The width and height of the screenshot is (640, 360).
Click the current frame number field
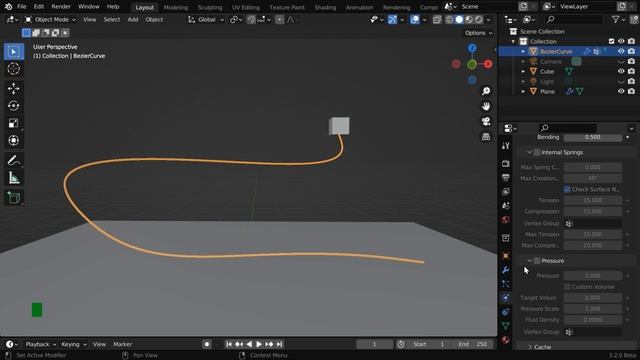coord(374,344)
